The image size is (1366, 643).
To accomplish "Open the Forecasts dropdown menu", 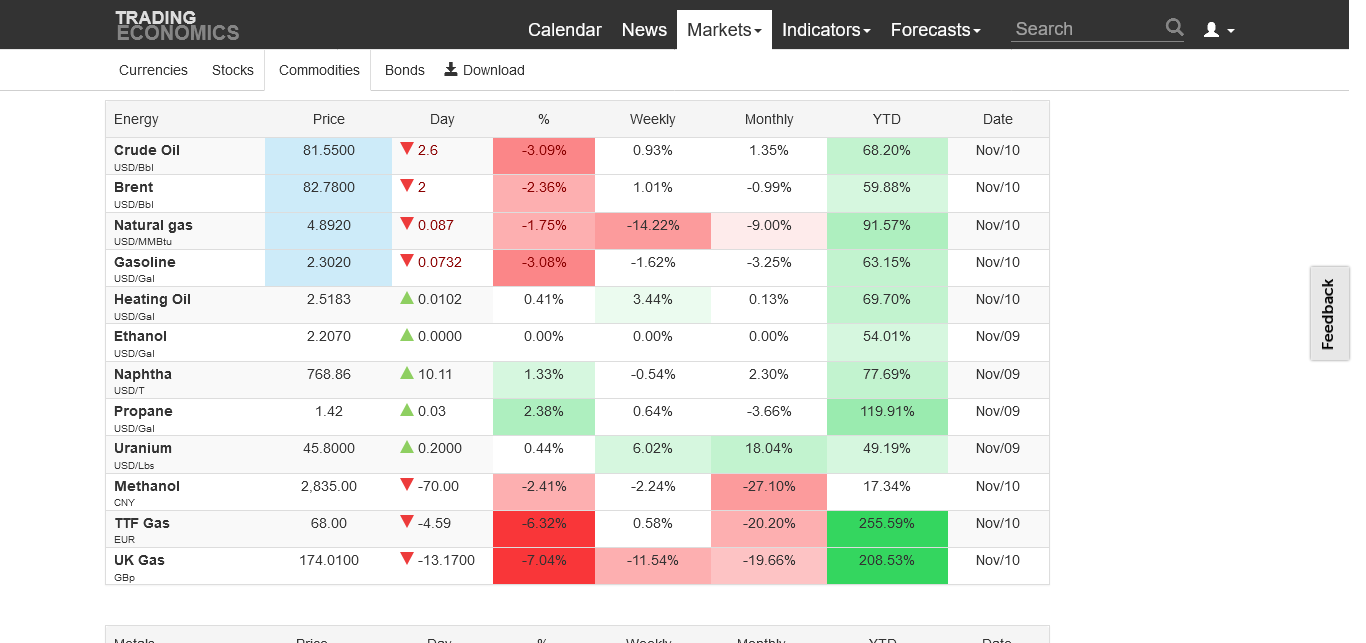I will point(935,30).
